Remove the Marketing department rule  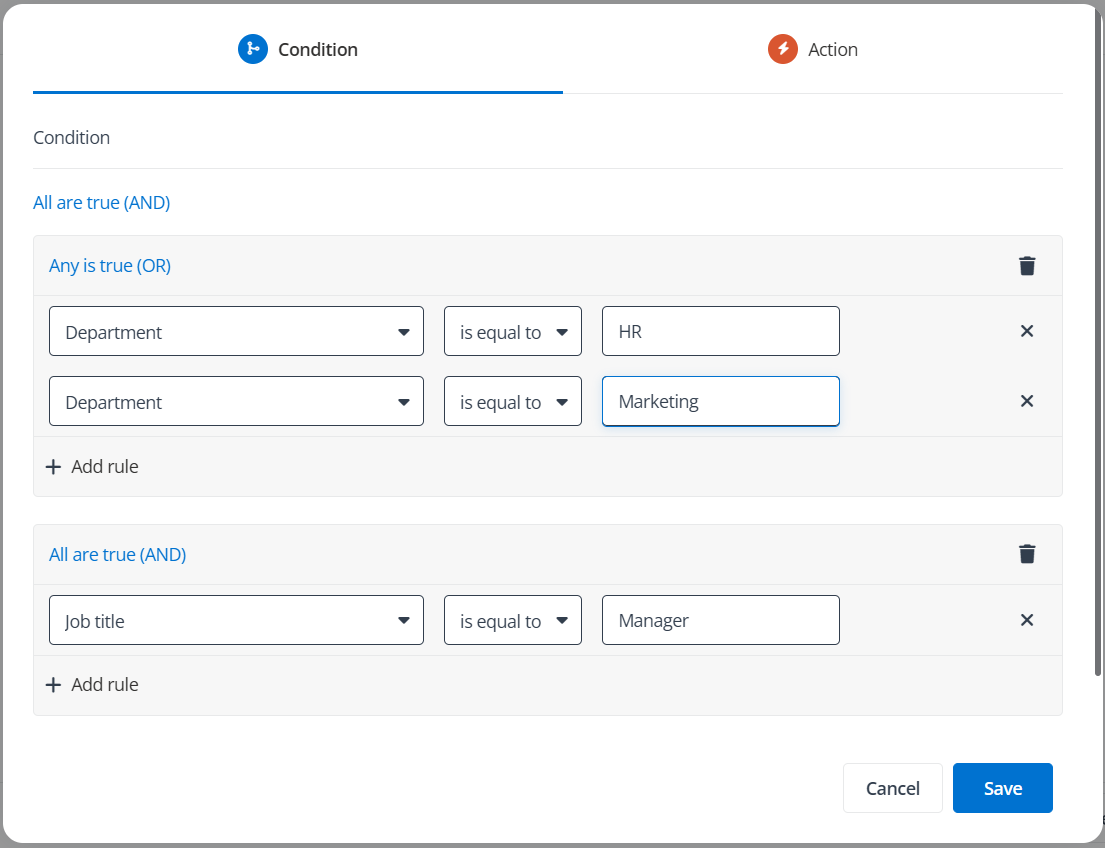1026,401
